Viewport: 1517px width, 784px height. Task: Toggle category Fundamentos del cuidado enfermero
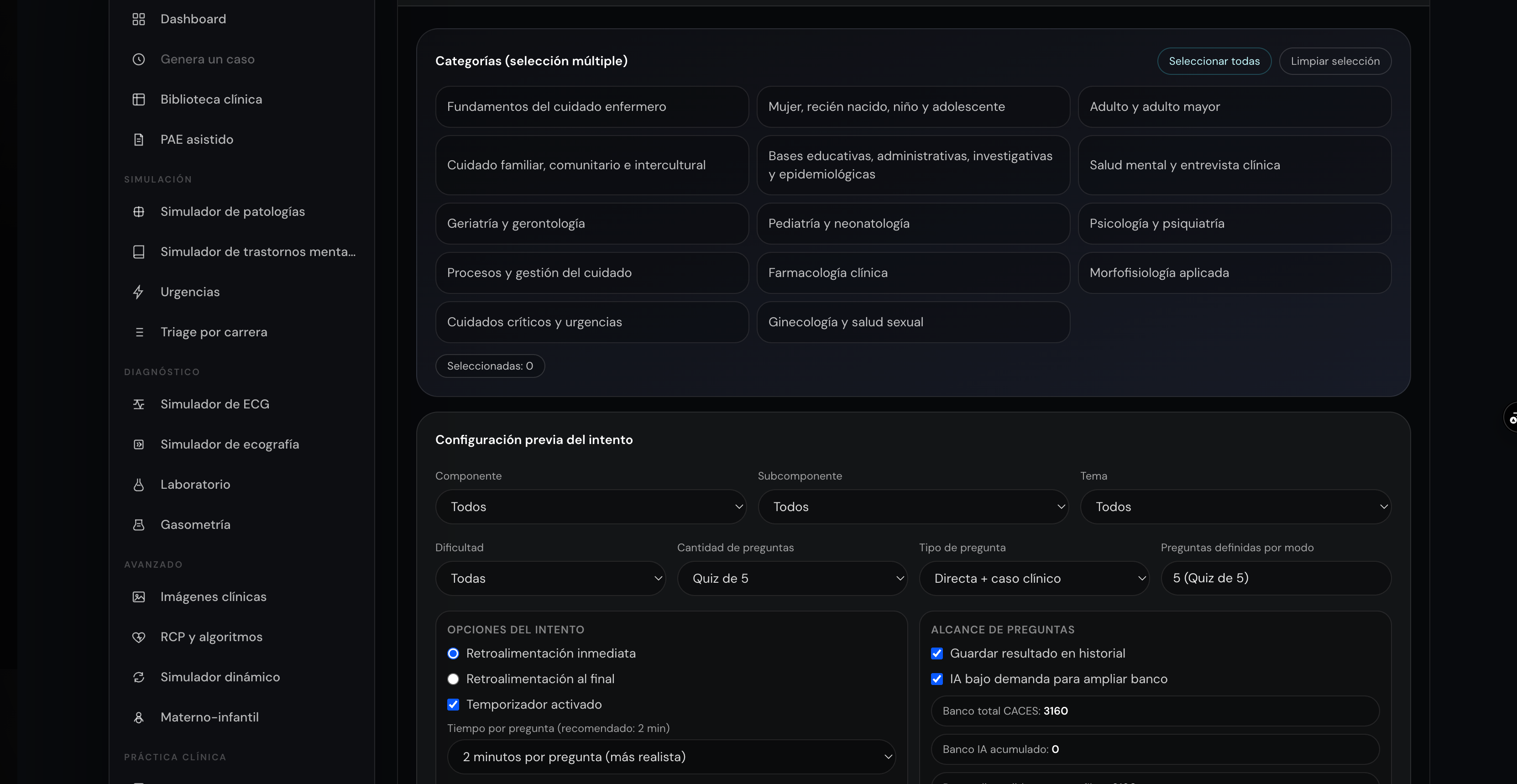tap(592, 107)
